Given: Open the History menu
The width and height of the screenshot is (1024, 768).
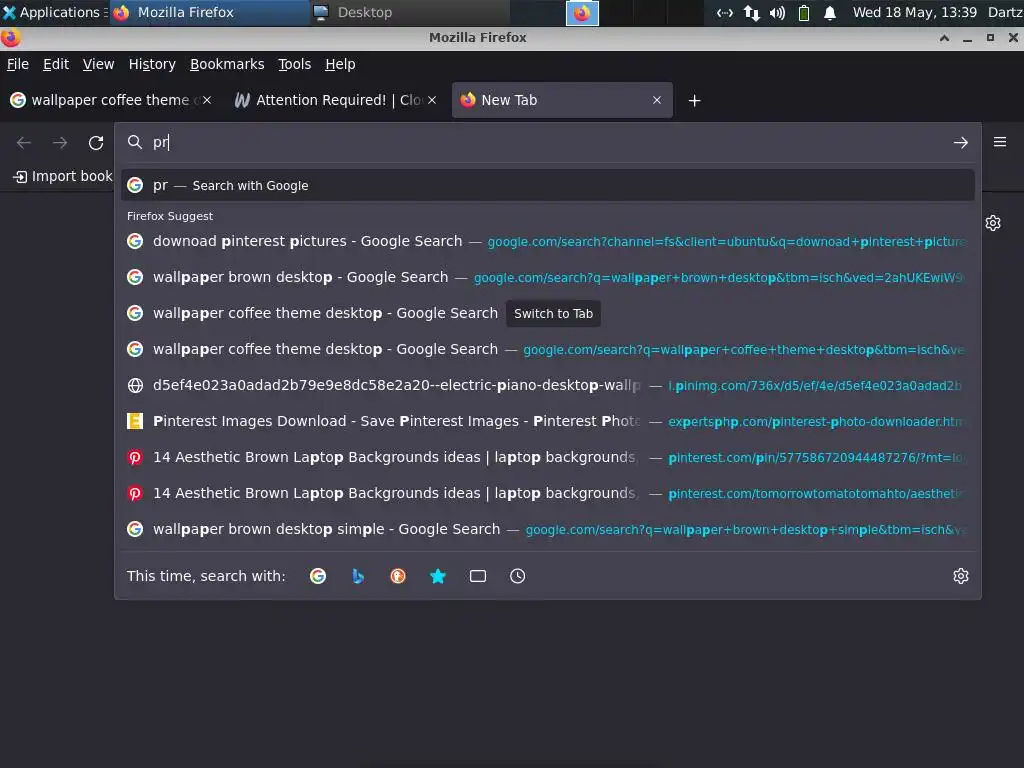Looking at the screenshot, I should [152, 64].
